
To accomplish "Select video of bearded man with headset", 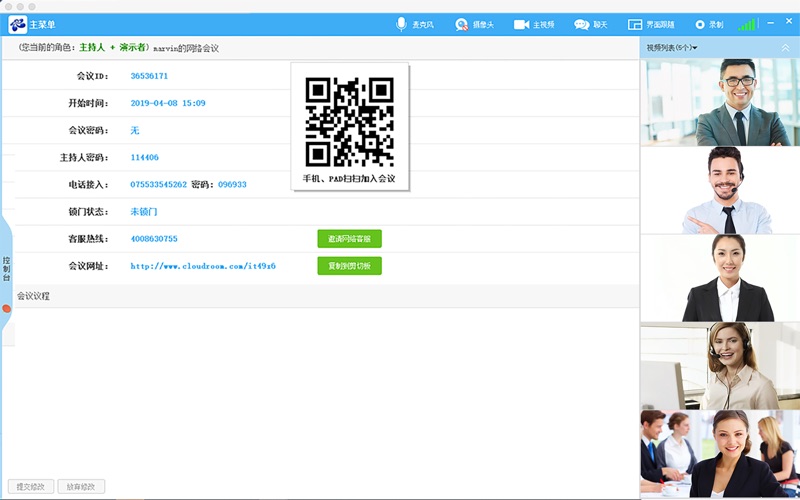I will click(x=720, y=190).
